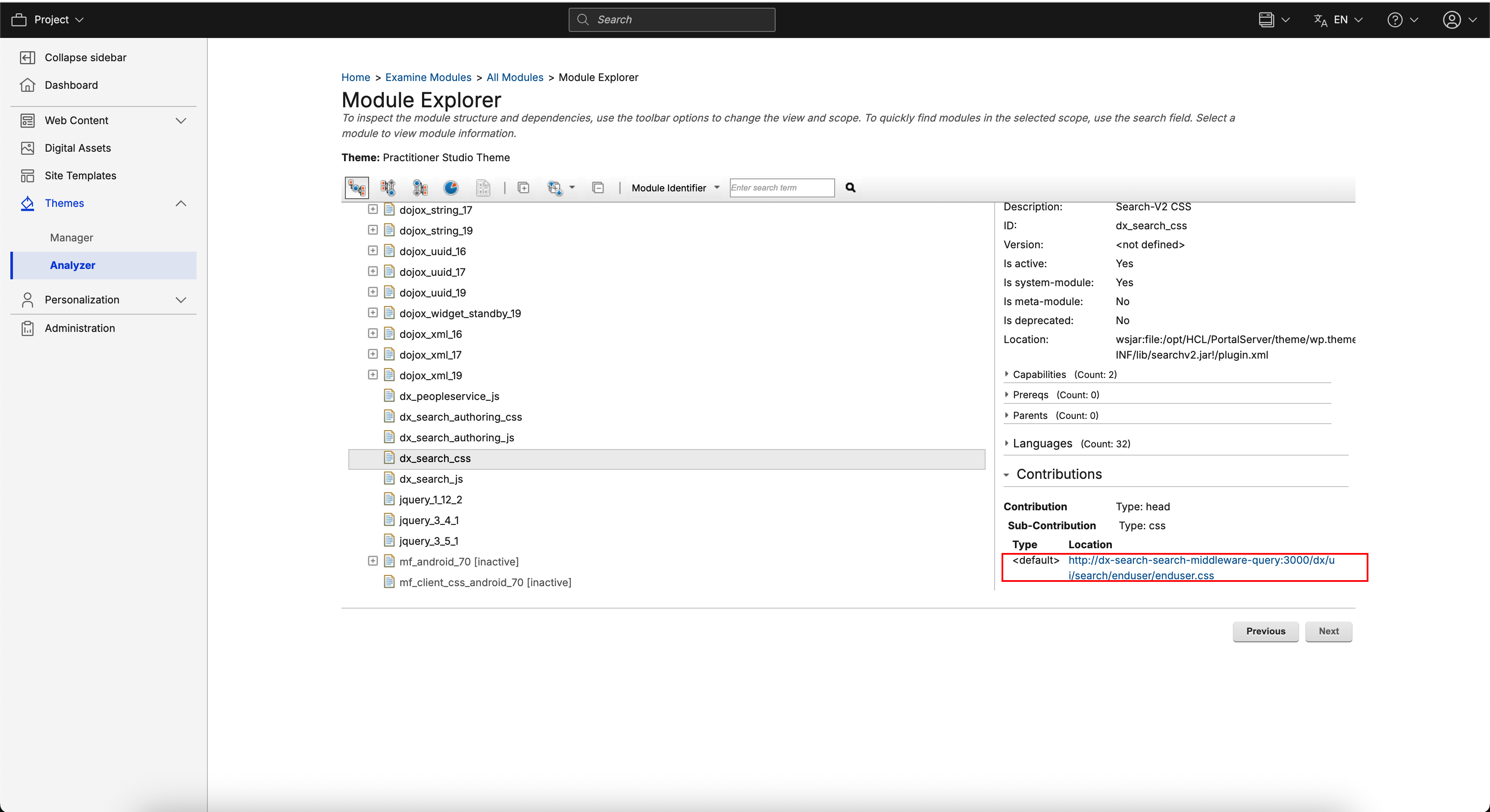Select the module hierarchy tree view icon

356,187
